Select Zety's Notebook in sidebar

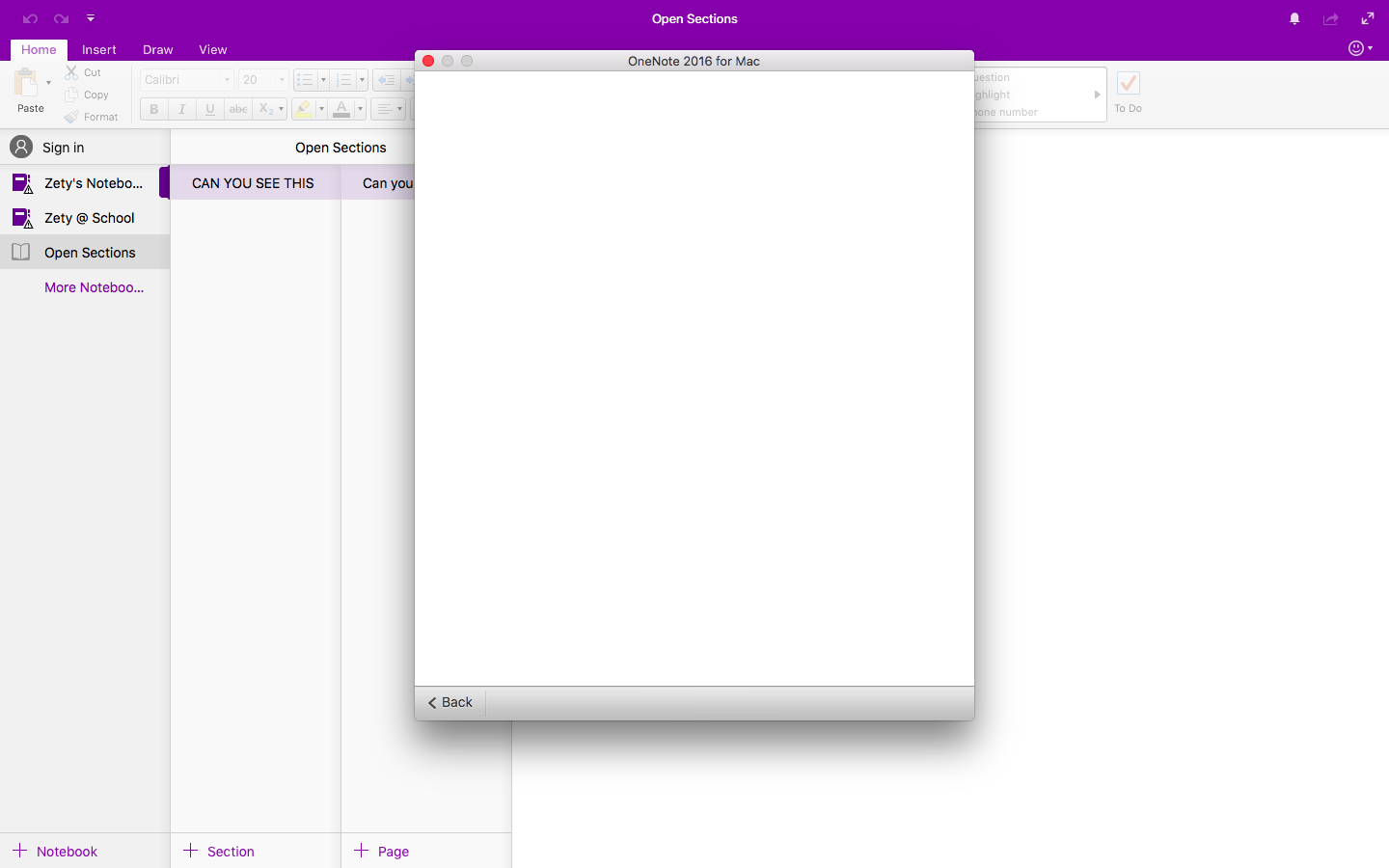(85, 183)
